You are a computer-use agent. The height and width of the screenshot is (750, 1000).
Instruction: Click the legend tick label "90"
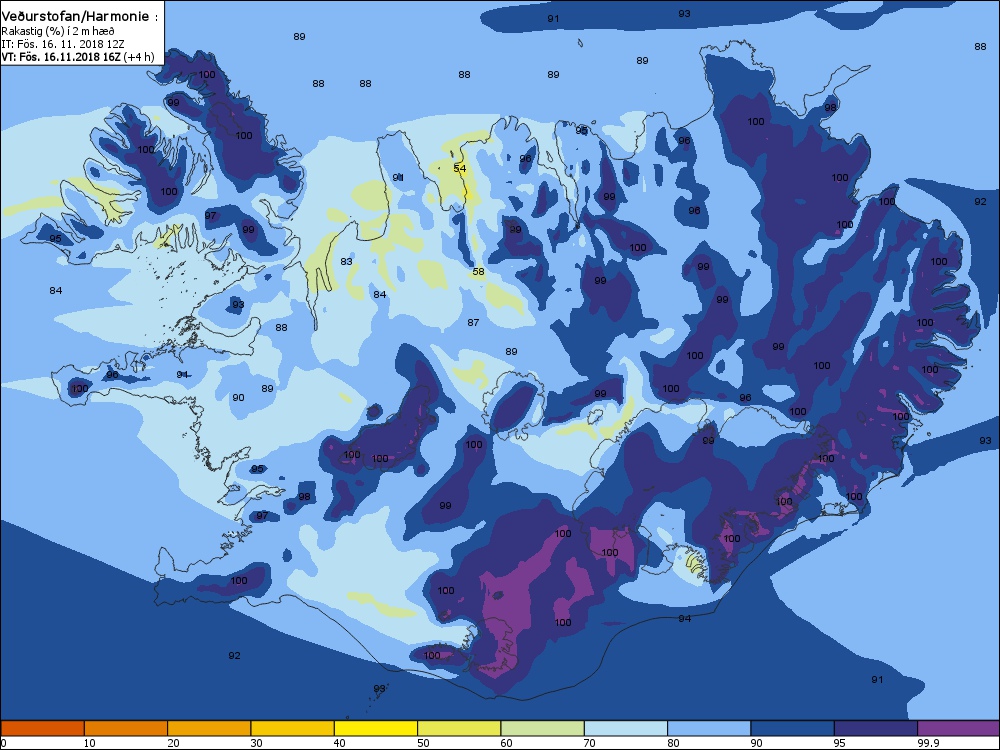757,742
